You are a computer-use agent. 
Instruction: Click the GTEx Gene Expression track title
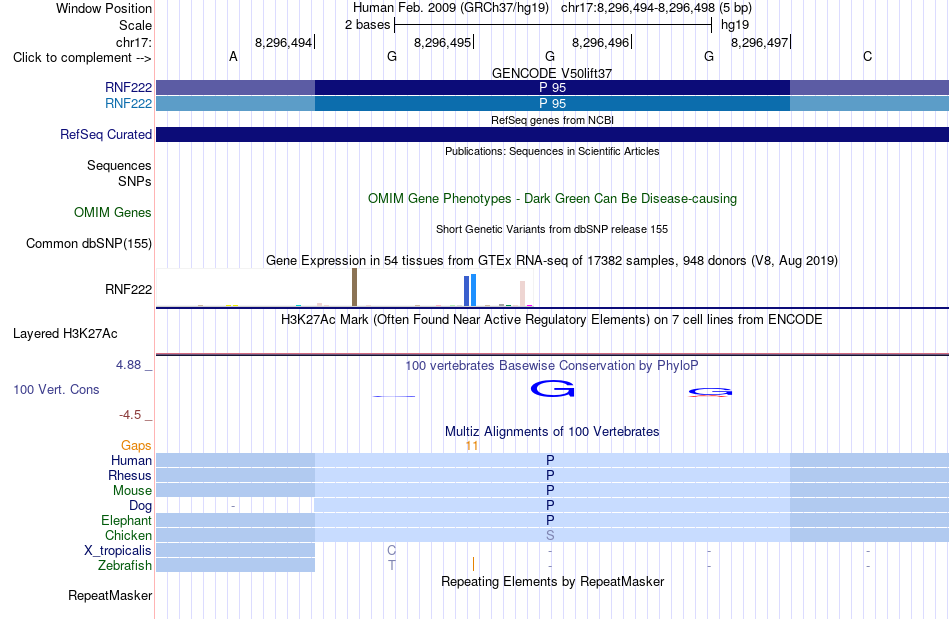tap(552, 260)
